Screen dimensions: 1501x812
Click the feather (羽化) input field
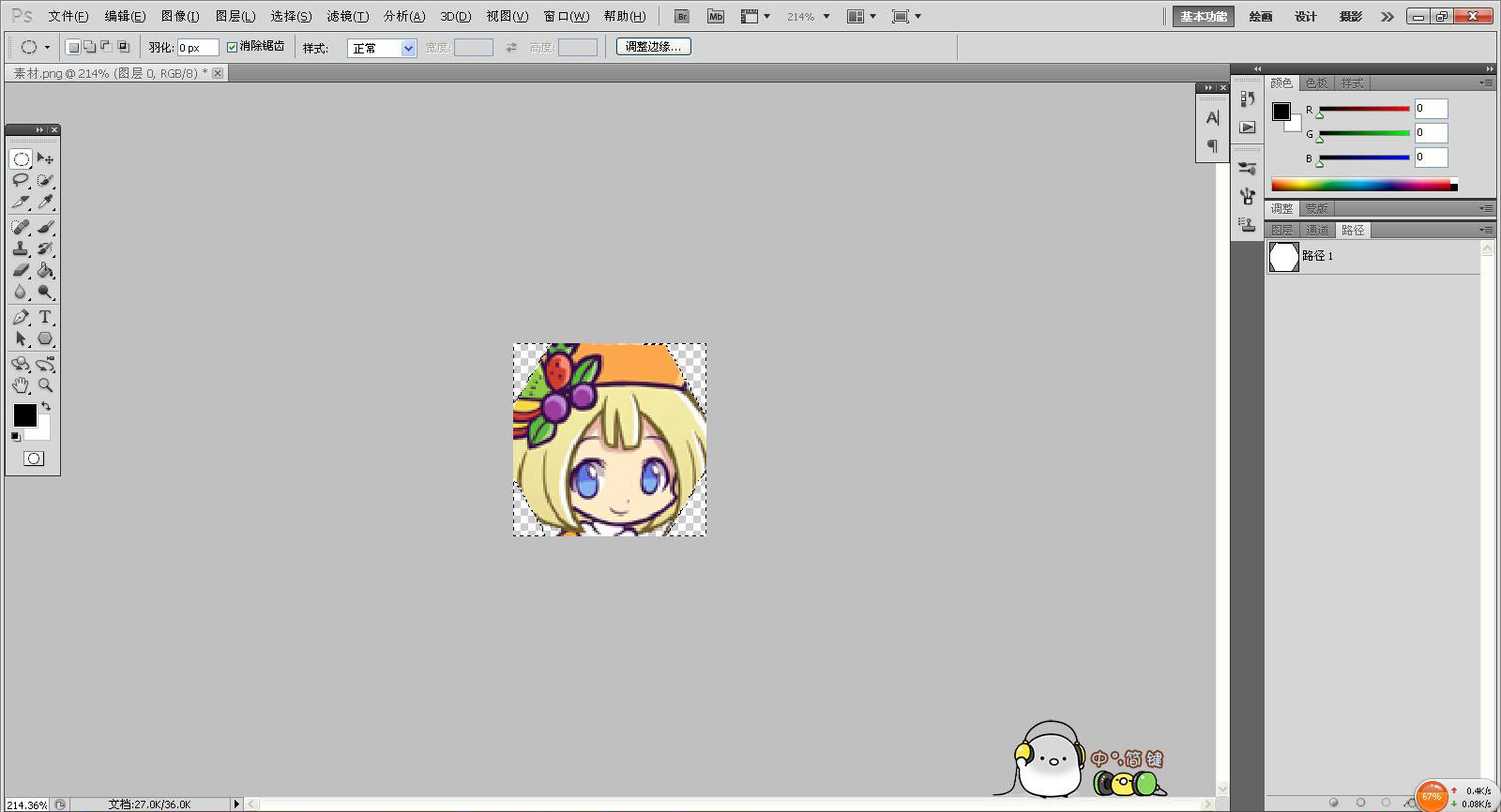(x=198, y=48)
